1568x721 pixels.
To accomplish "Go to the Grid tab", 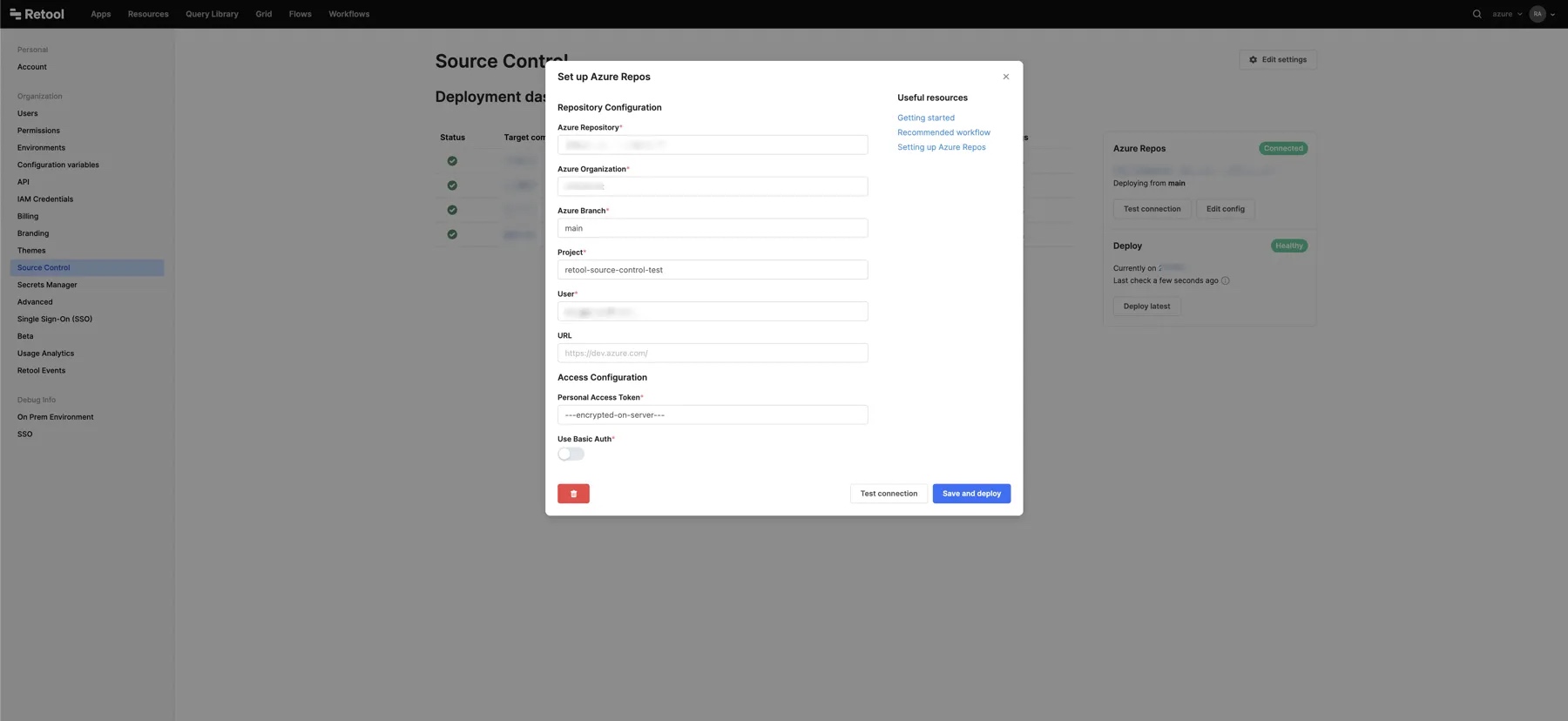I will pyautogui.click(x=264, y=14).
